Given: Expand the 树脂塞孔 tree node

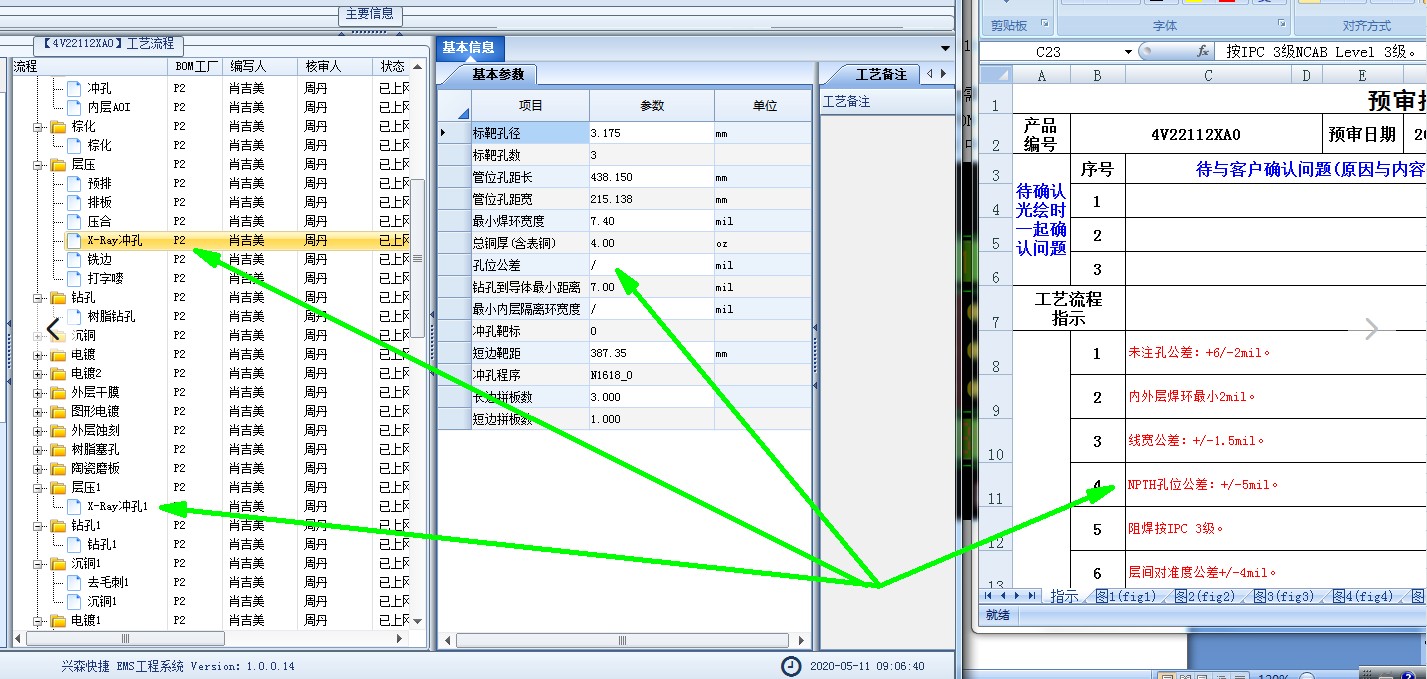Looking at the screenshot, I should point(39,450).
